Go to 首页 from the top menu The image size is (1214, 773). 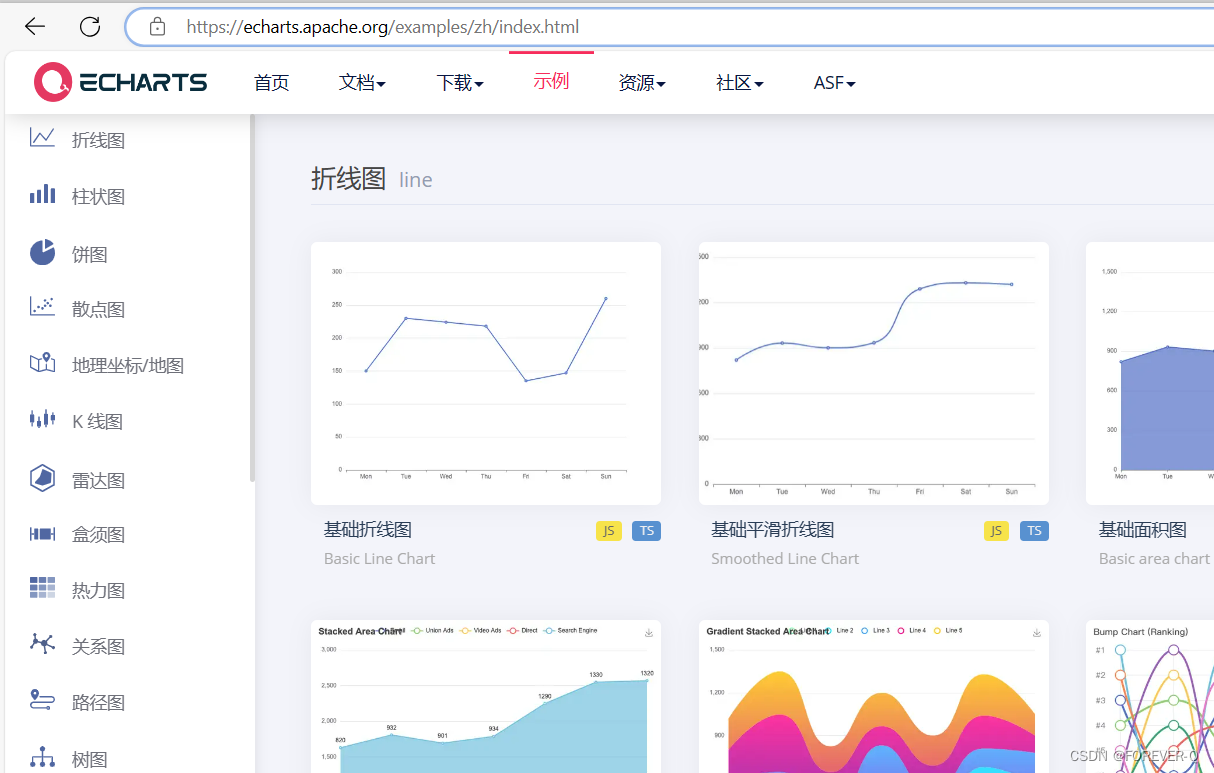tap(271, 82)
